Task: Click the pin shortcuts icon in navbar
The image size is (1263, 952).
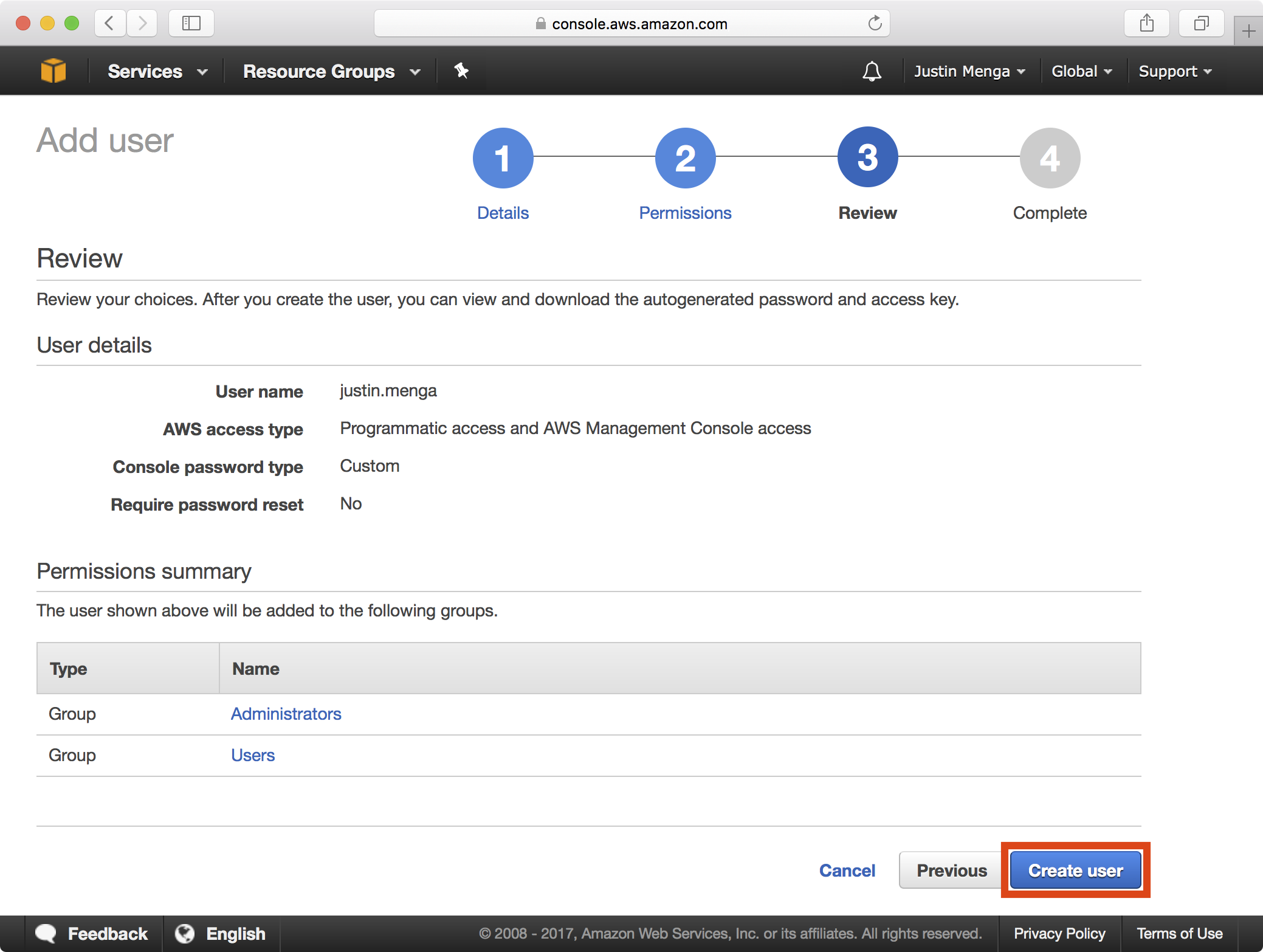Action: click(461, 71)
